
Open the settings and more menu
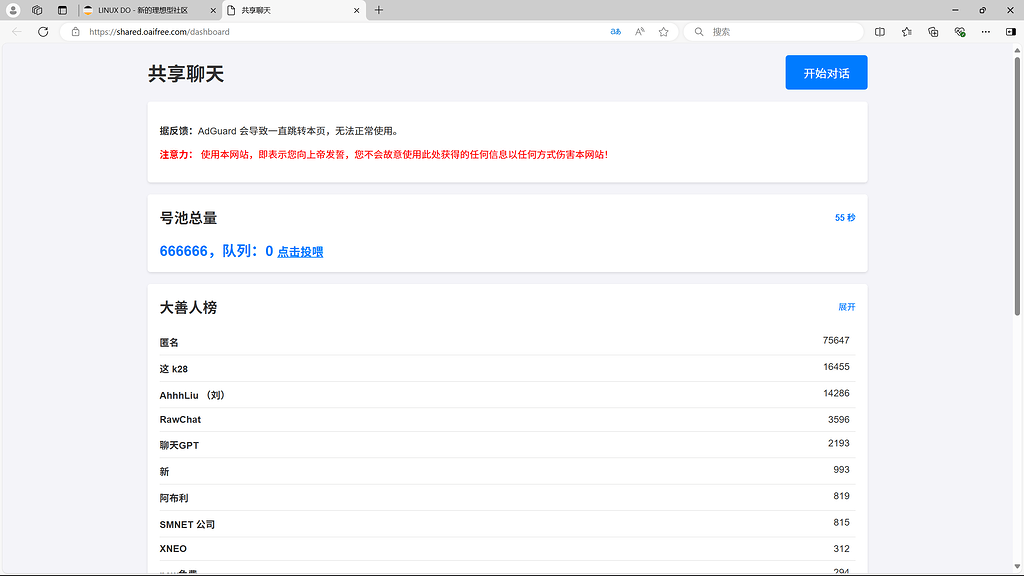click(985, 31)
